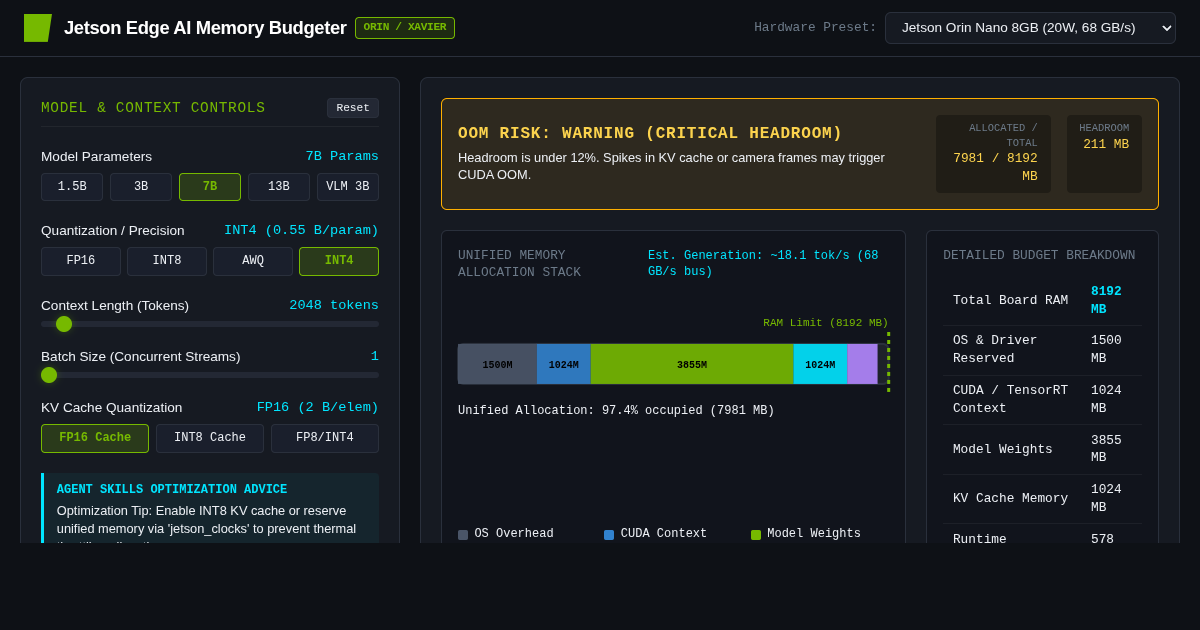Image resolution: width=1200 pixels, height=630 pixels.
Task: Click the 'RAM Limit (8192 MB)' label
Action: point(826,323)
